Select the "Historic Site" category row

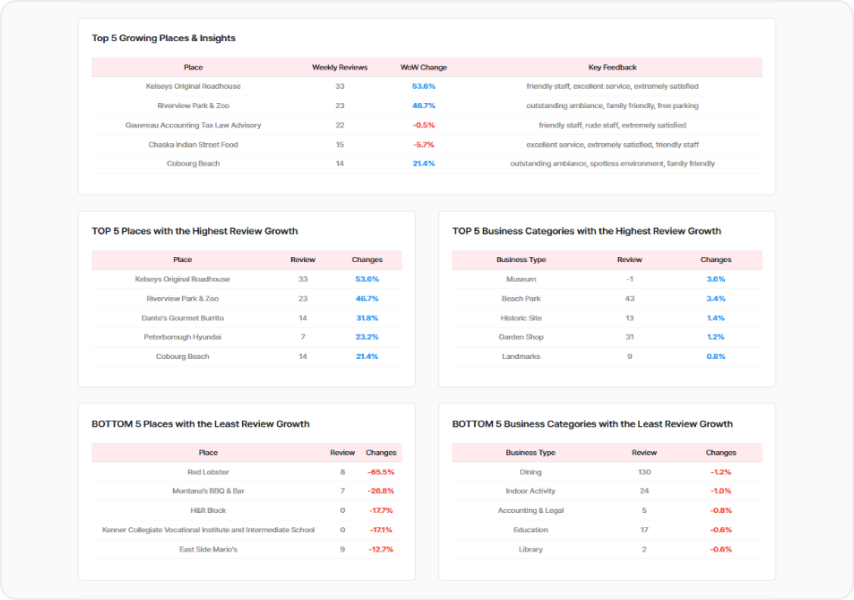(x=521, y=318)
